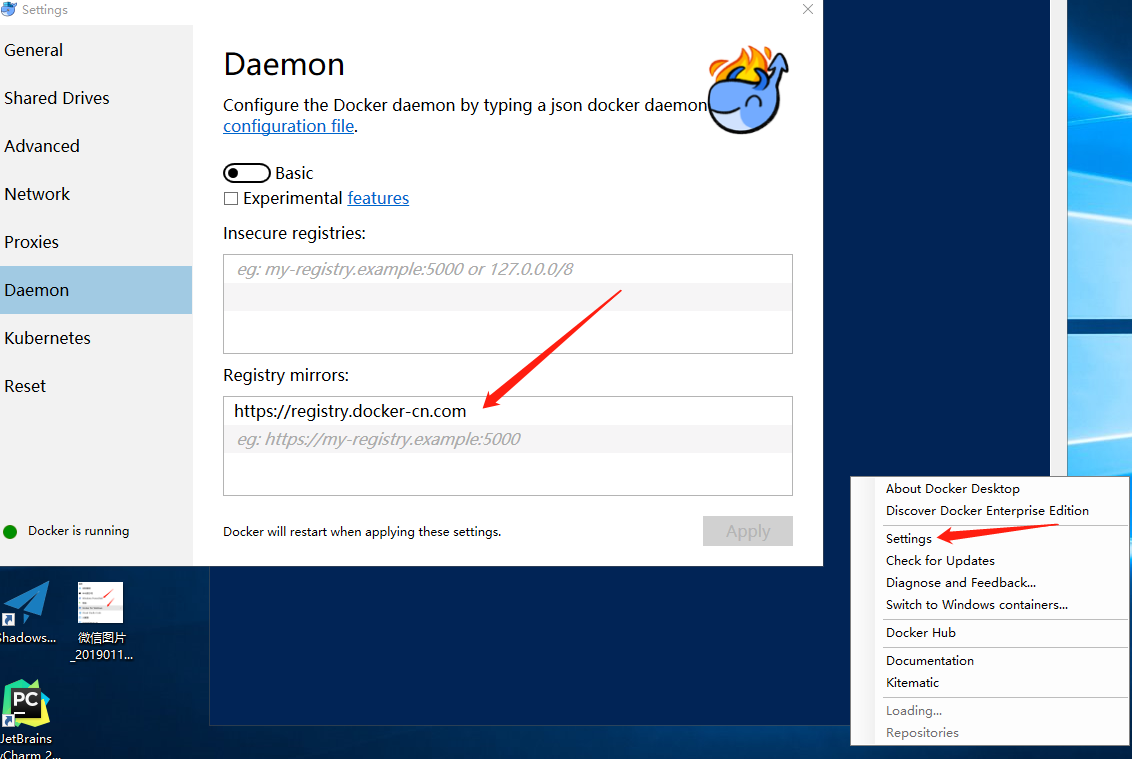Select the Daemon settings tab
1132x759 pixels.
tap(96, 290)
